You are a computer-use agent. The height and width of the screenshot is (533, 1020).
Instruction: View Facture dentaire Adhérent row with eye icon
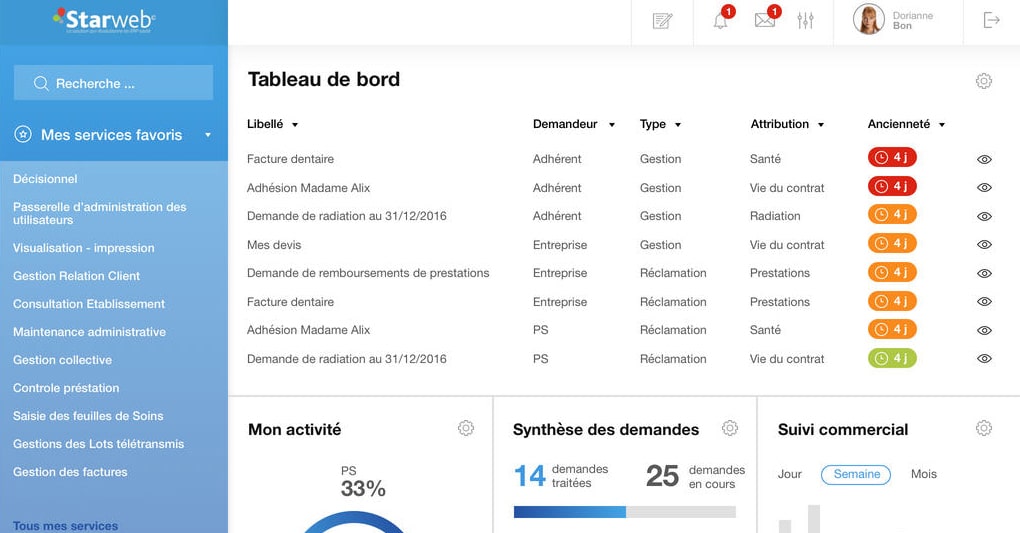coord(984,159)
